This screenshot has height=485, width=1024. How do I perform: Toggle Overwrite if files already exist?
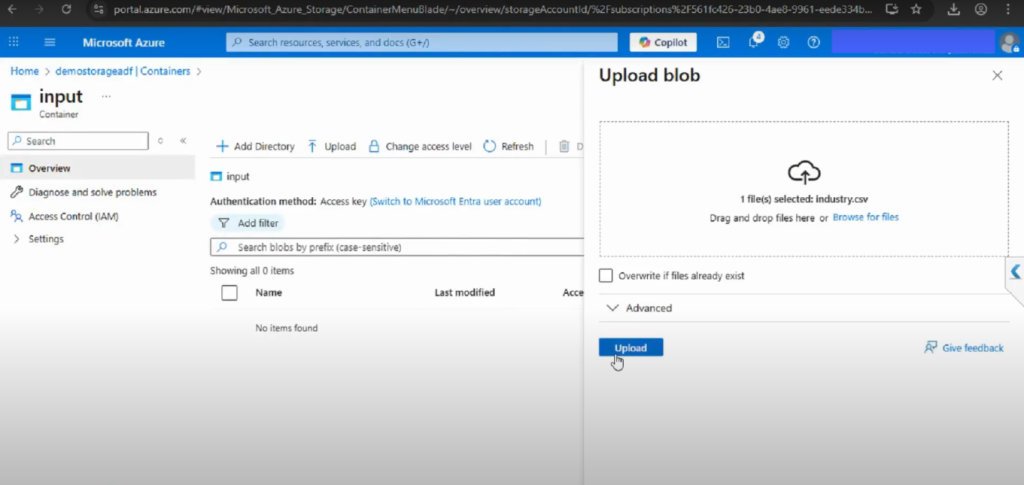(606, 275)
